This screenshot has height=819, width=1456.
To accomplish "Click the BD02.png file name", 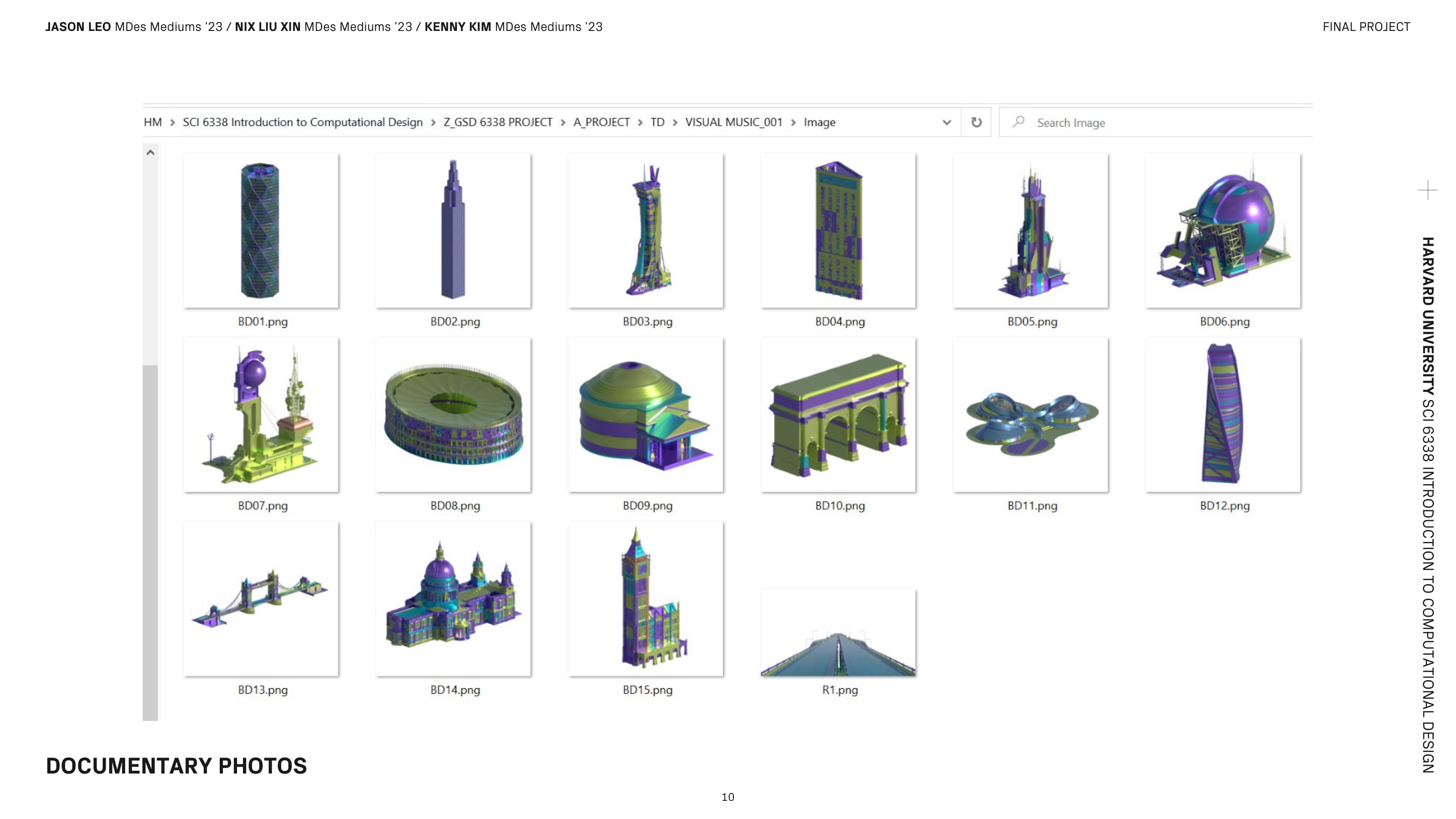I will coord(455,322).
